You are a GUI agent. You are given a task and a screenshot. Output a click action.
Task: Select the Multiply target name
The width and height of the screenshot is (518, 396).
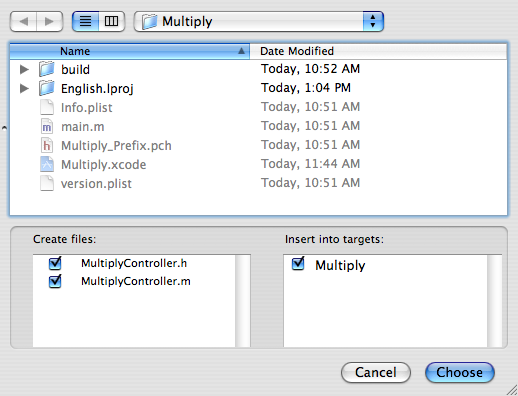[x=340, y=265]
